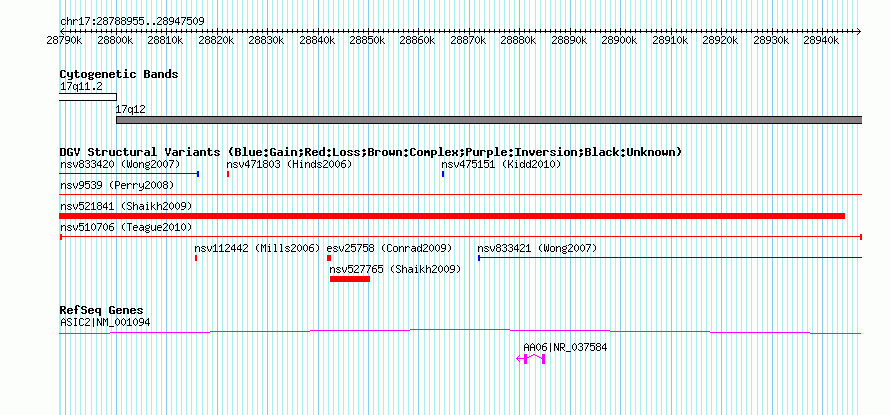Click the 28850k ruler tick label
This screenshot has width=890, height=415.
368,41
